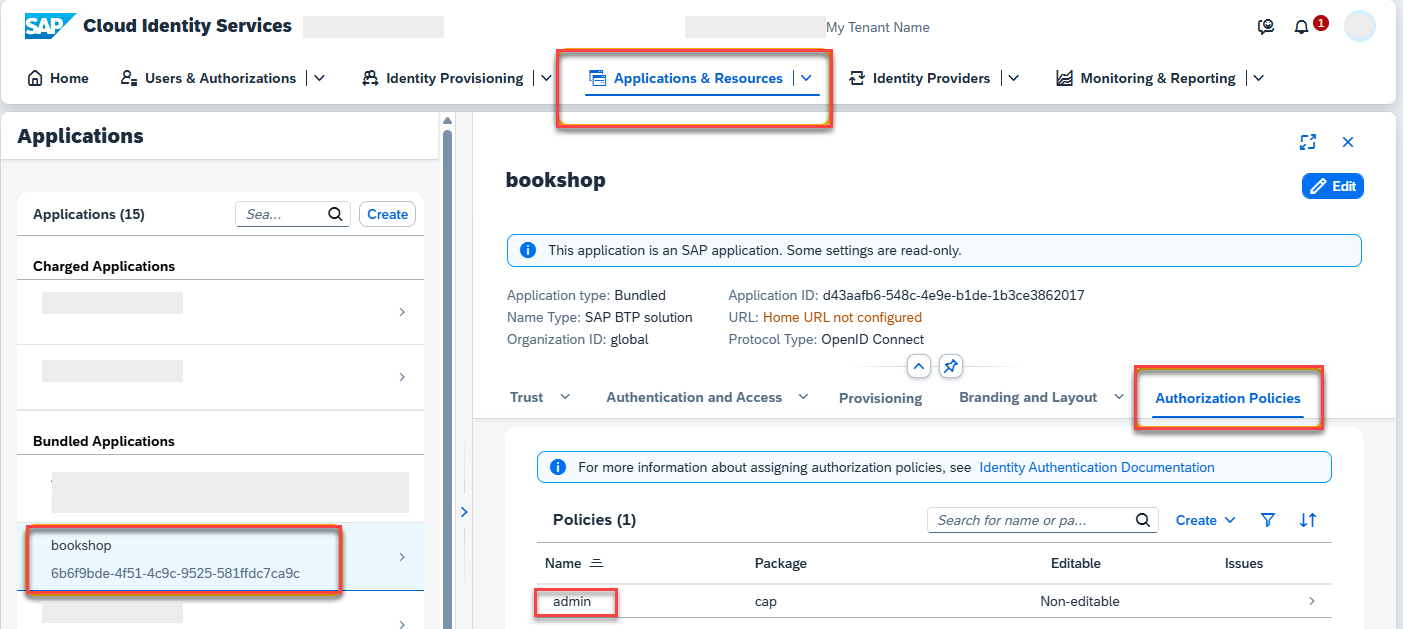Expand the Applications & Resources dropdown arrow
This screenshot has width=1403, height=629.
click(806, 78)
